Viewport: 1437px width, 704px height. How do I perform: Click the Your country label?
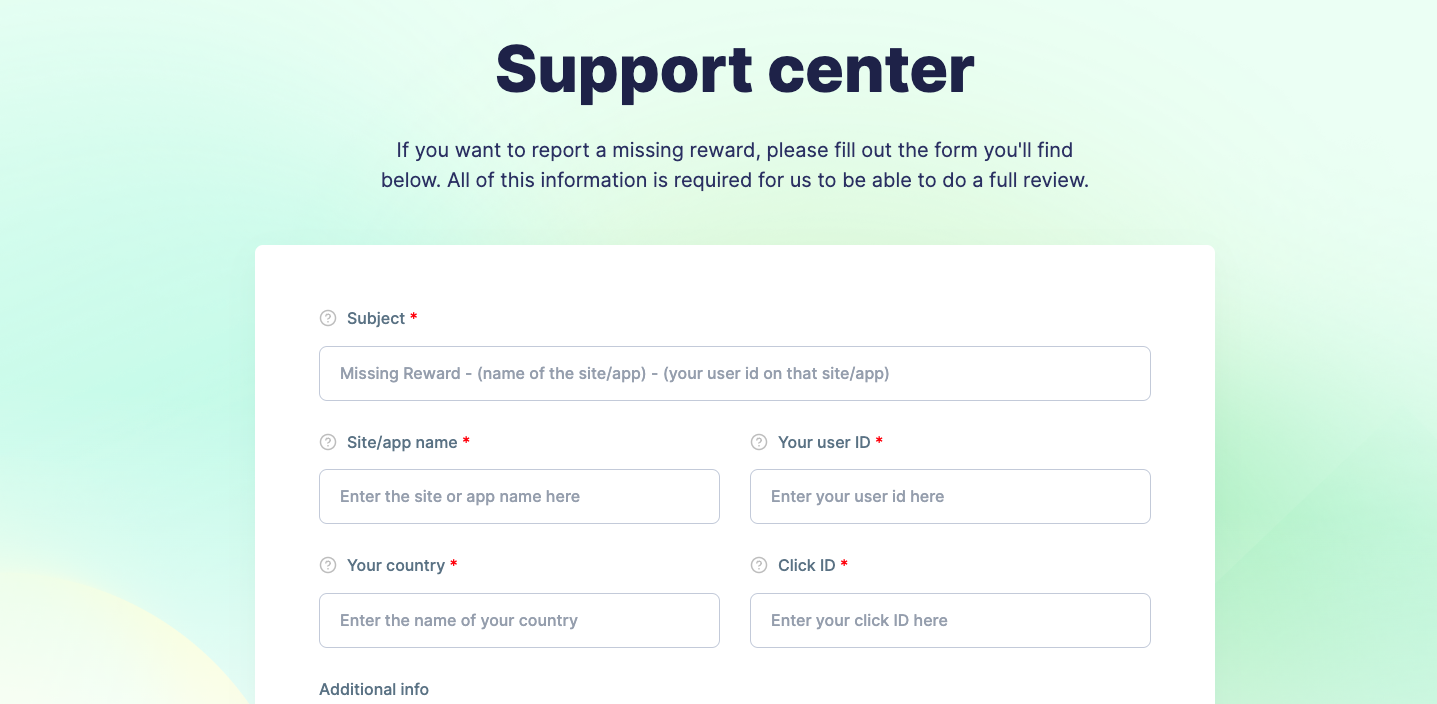(396, 565)
